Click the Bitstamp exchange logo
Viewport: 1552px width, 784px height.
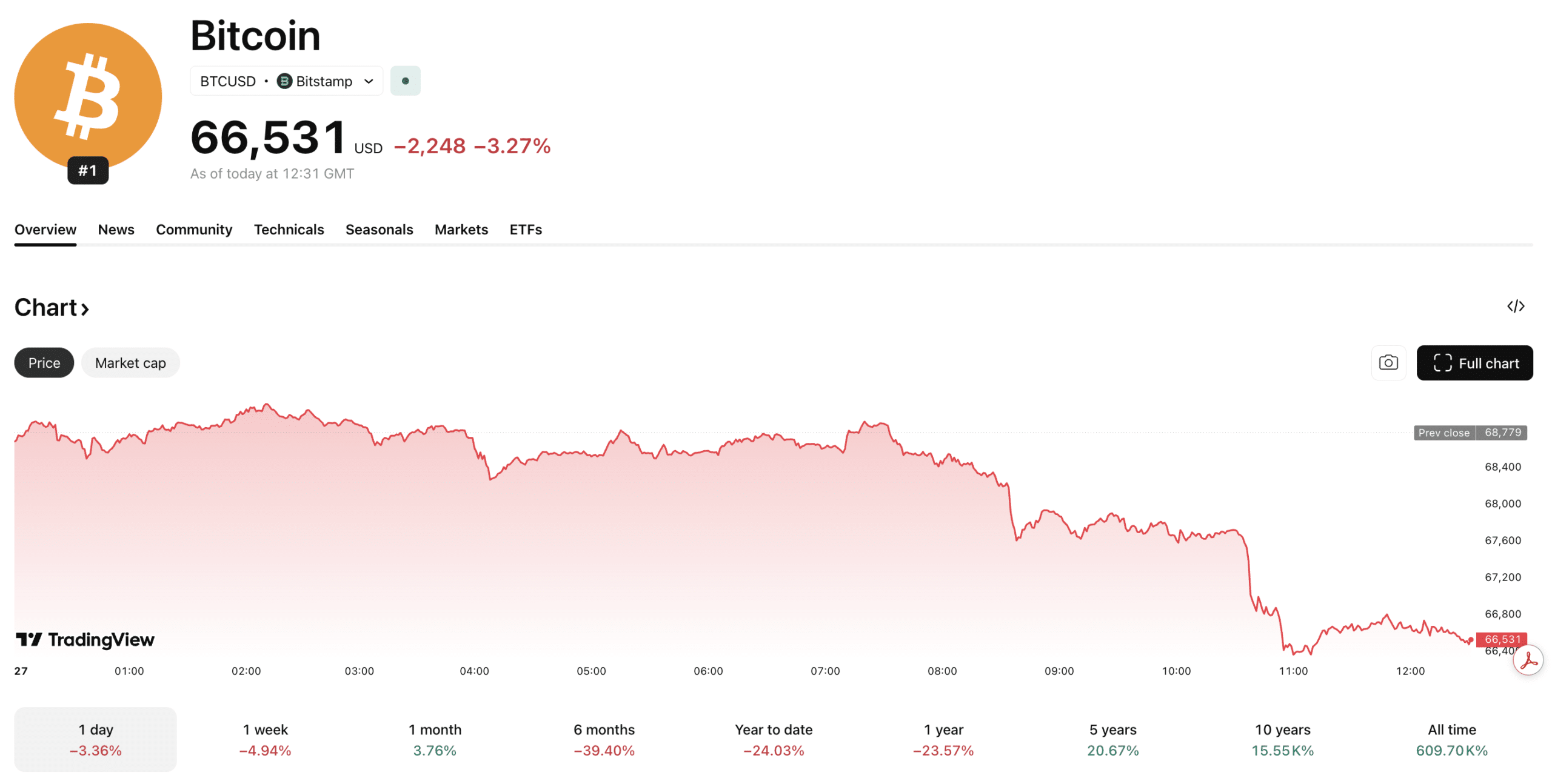click(x=284, y=81)
